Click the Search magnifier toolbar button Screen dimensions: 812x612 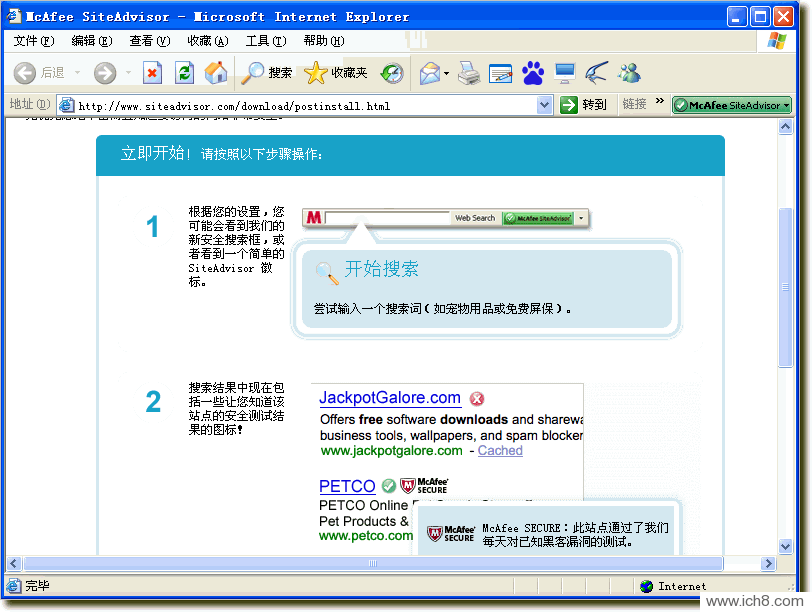pos(267,73)
